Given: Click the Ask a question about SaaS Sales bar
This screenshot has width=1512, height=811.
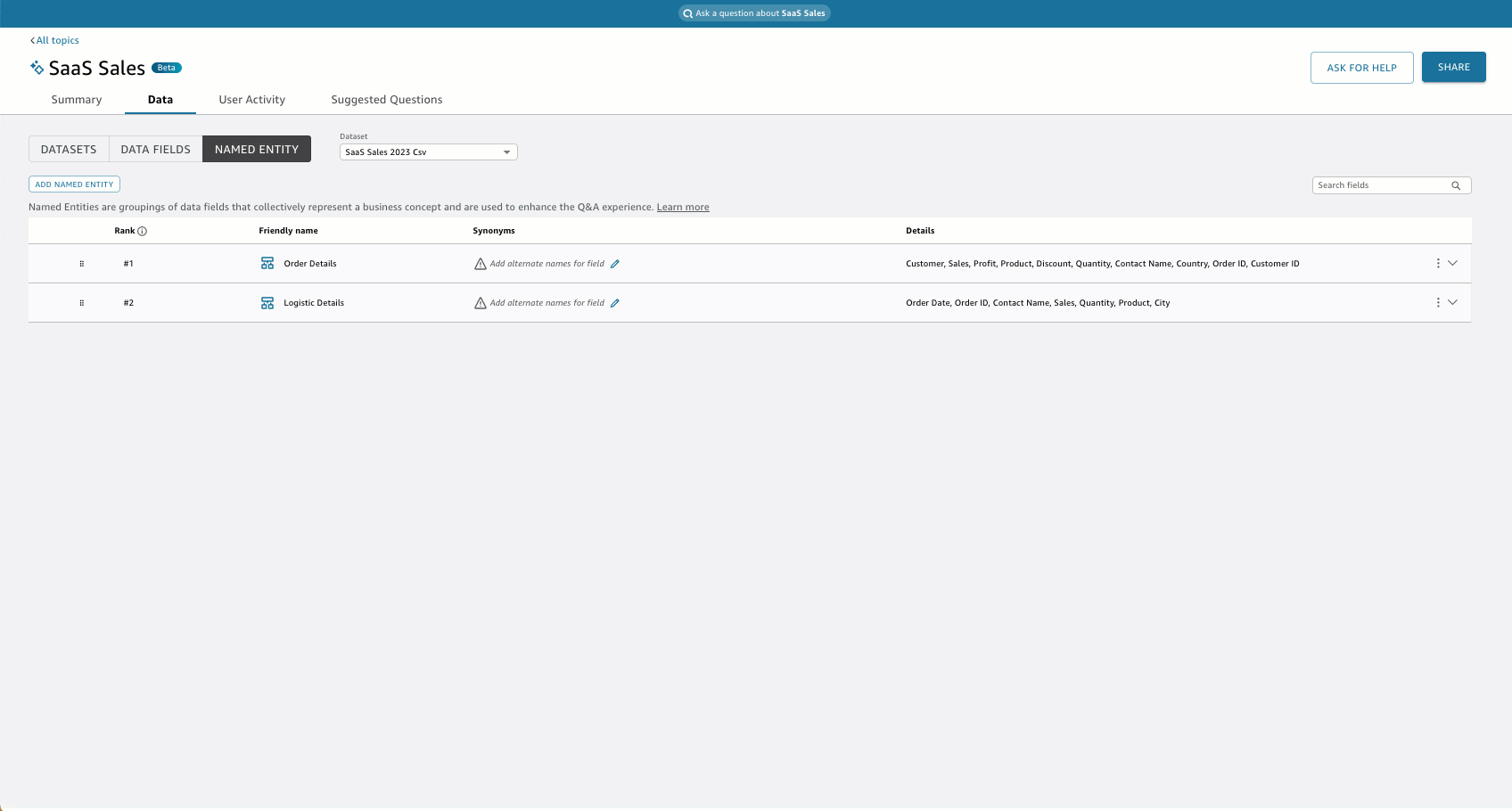Looking at the screenshot, I should [x=754, y=12].
